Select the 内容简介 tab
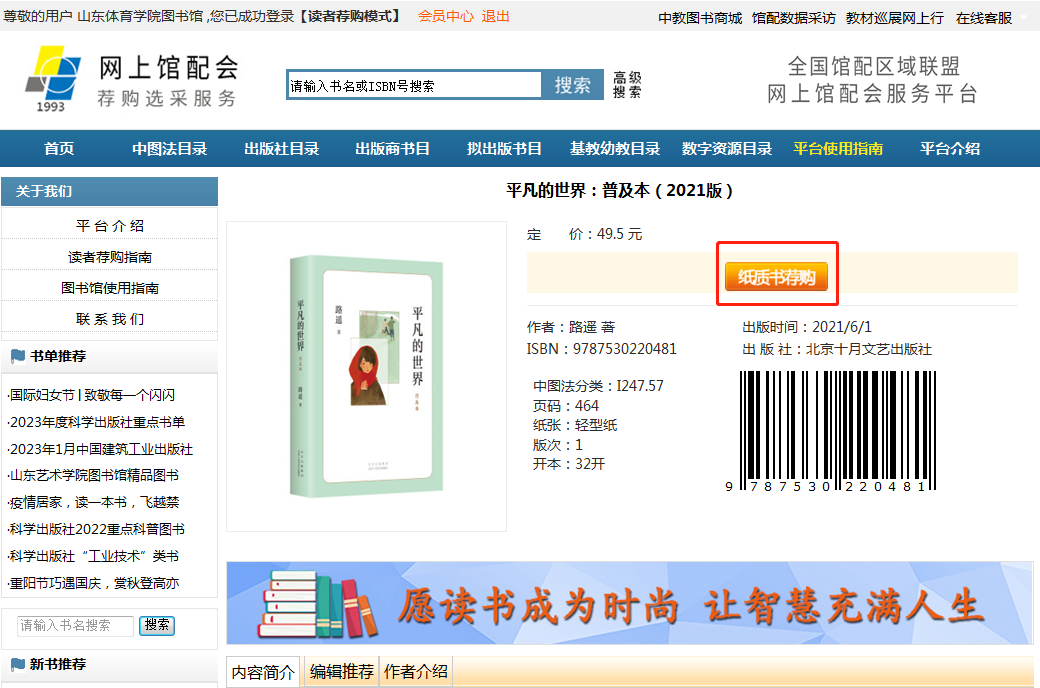The height and width of the screenshot is (688, 1040). pos(264,673)
